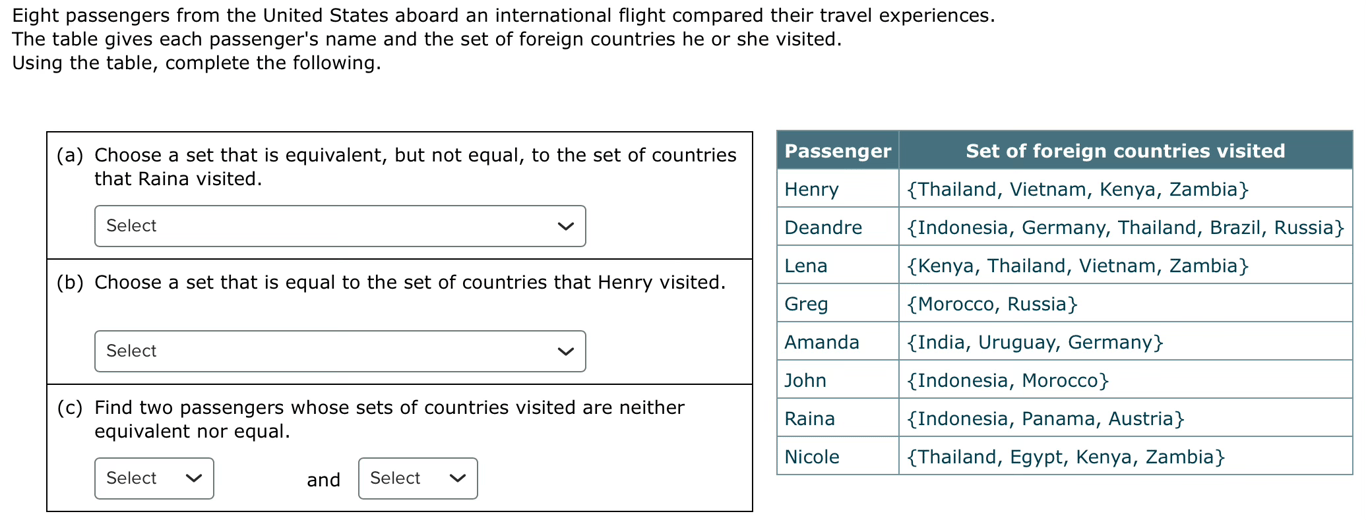The height and width of the screenshot is (520, 1366).
Task: Open the part (b) Select dropdown
Action: point(340,351)
